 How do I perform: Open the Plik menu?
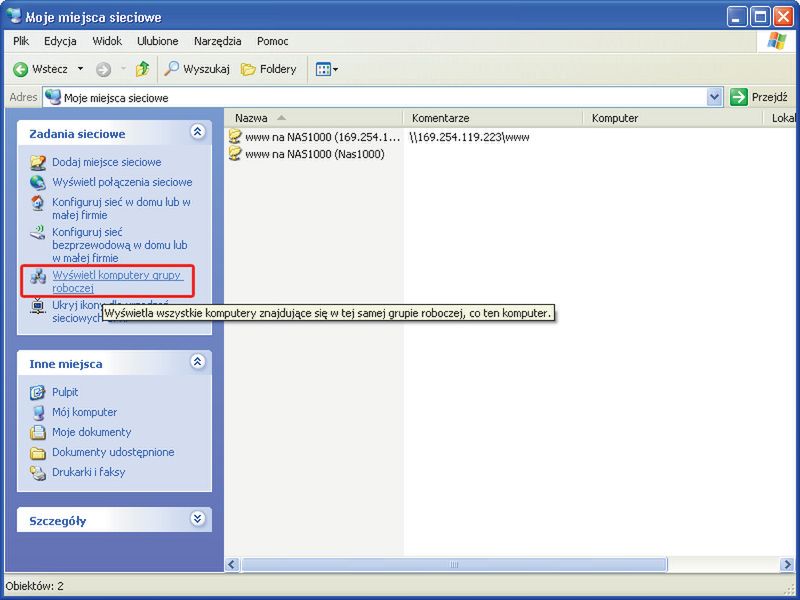pyautogui.click(x=21, y=41)
